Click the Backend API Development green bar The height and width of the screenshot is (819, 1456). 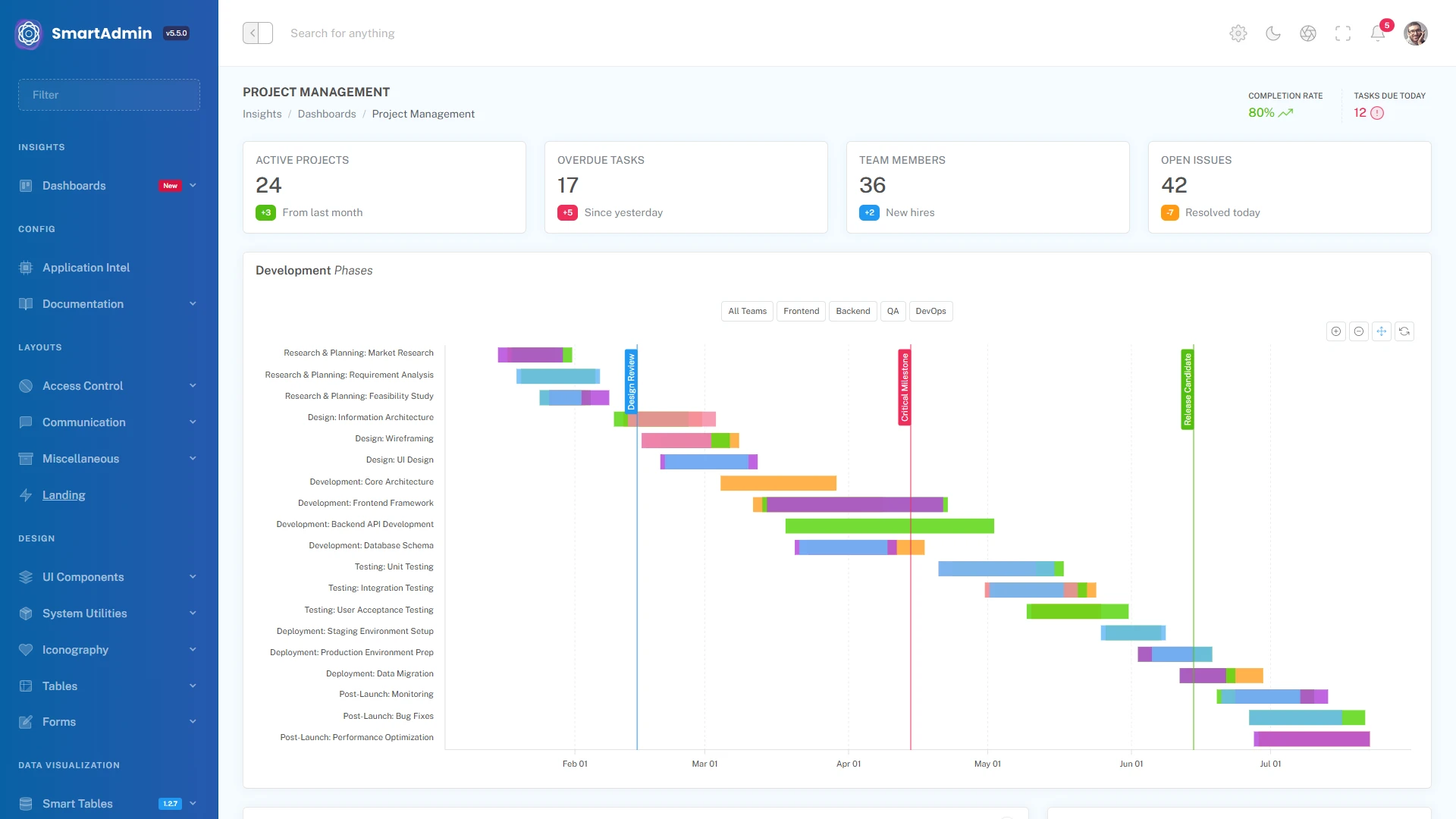click(x=890, y=526)
